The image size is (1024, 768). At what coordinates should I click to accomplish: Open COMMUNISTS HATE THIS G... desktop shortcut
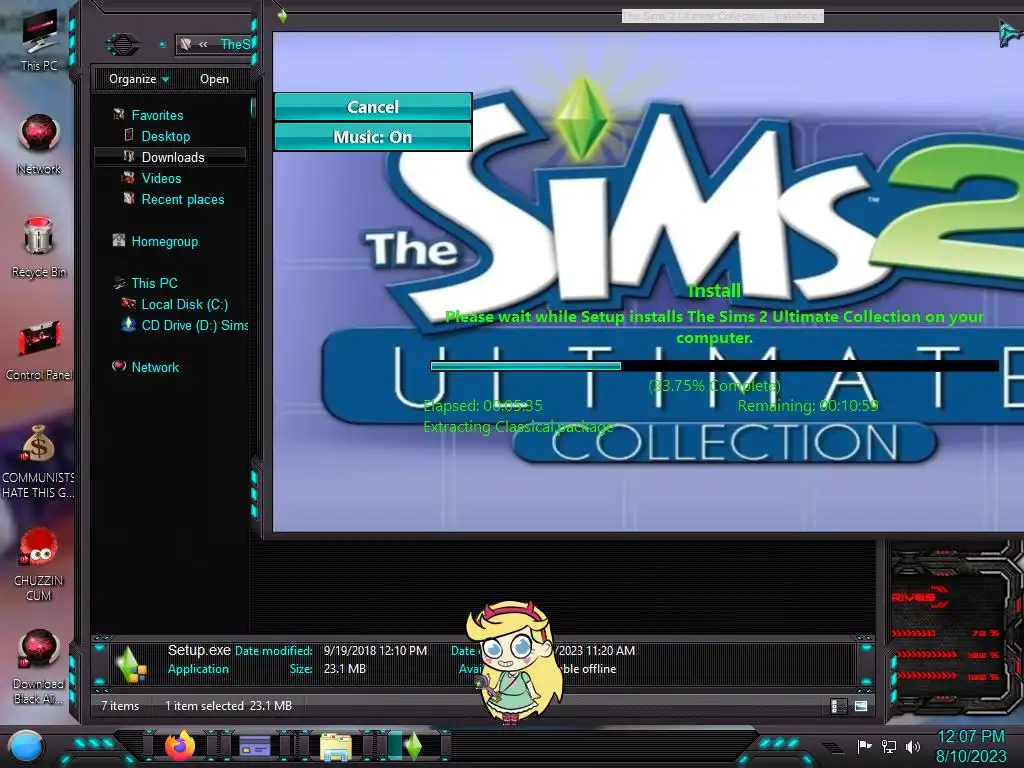[39, 462]
